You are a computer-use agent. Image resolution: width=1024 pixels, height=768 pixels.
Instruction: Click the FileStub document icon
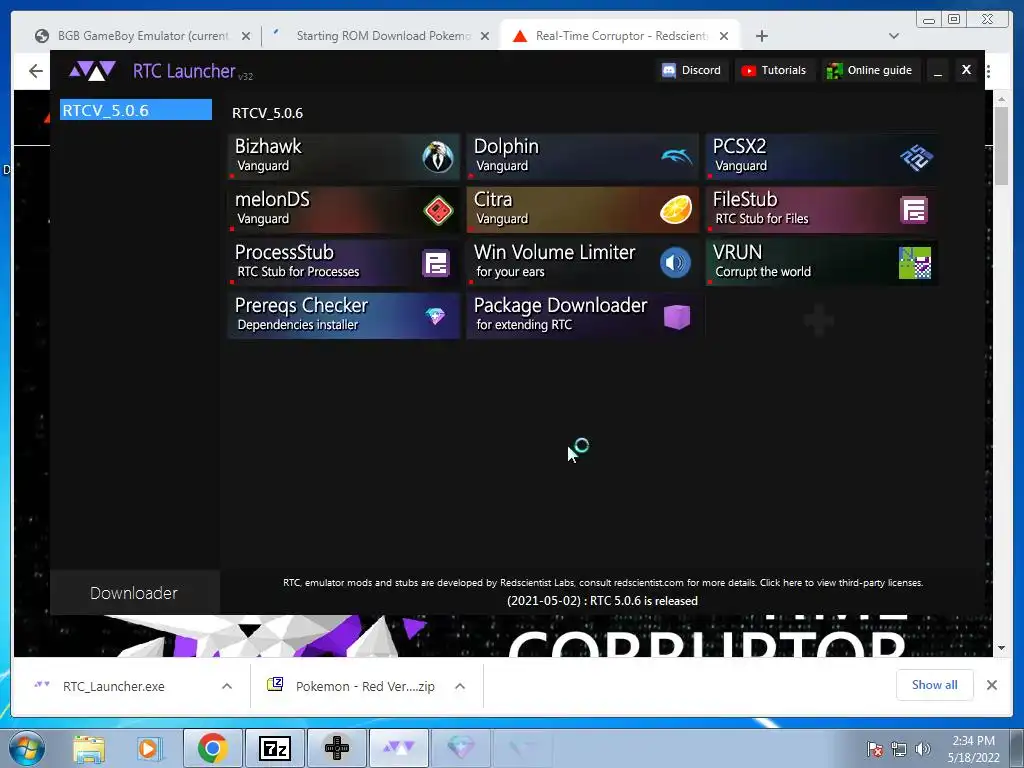(x=914, y=210)
